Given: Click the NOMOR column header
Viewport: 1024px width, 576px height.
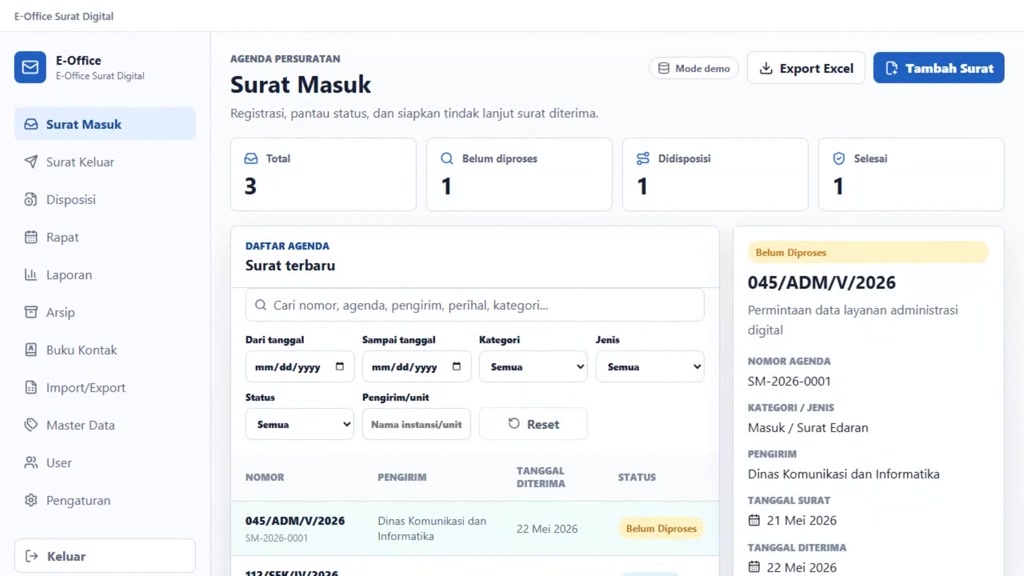Looking at the screenshot, I should (264, 477).
